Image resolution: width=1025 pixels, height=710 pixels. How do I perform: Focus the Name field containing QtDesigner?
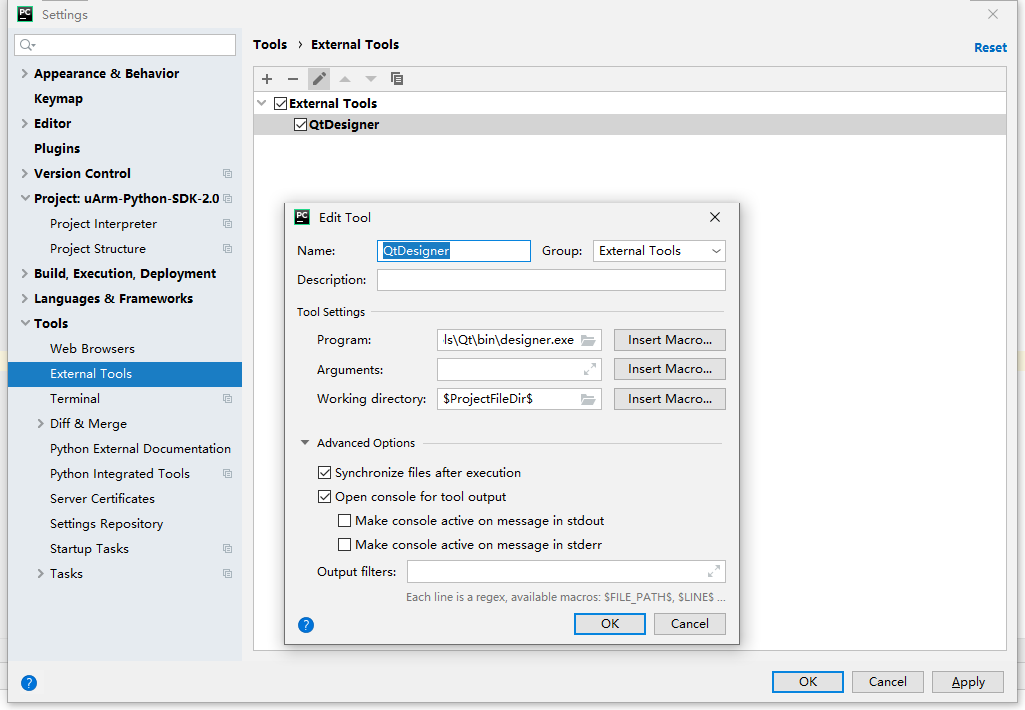pos(454,251)
